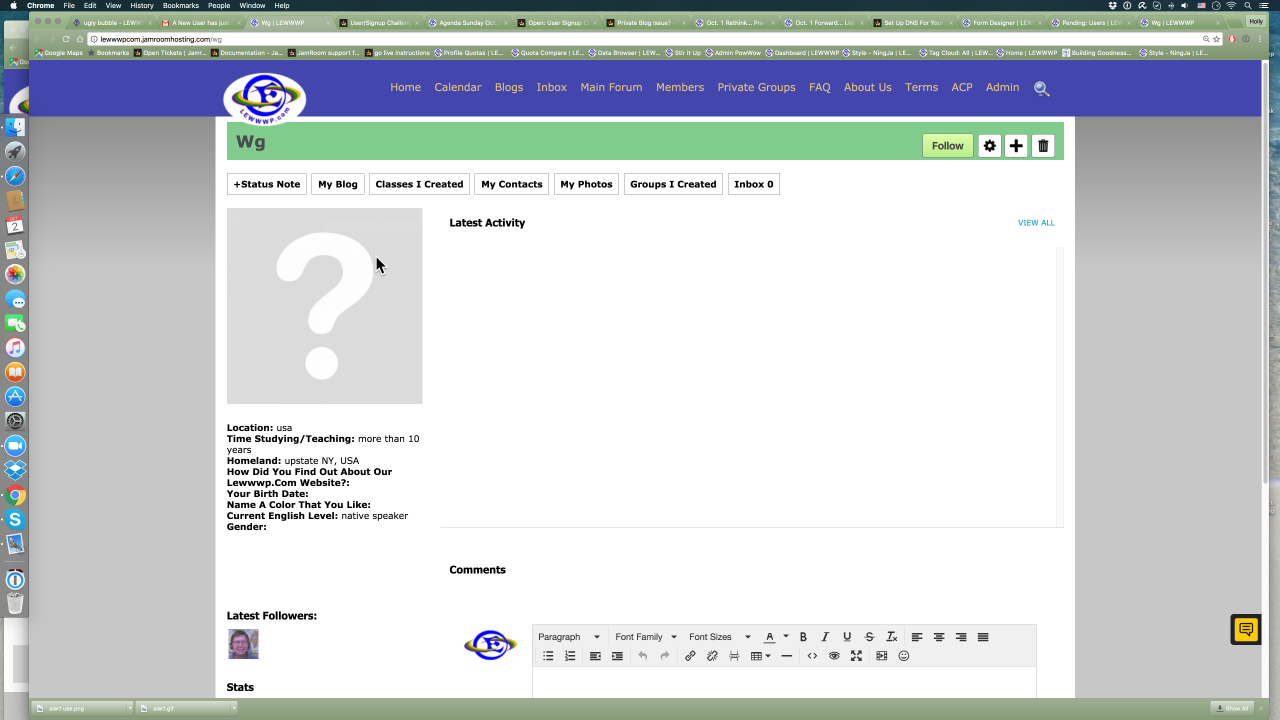Click the plus icon beside Follow

pos(1016,146)
